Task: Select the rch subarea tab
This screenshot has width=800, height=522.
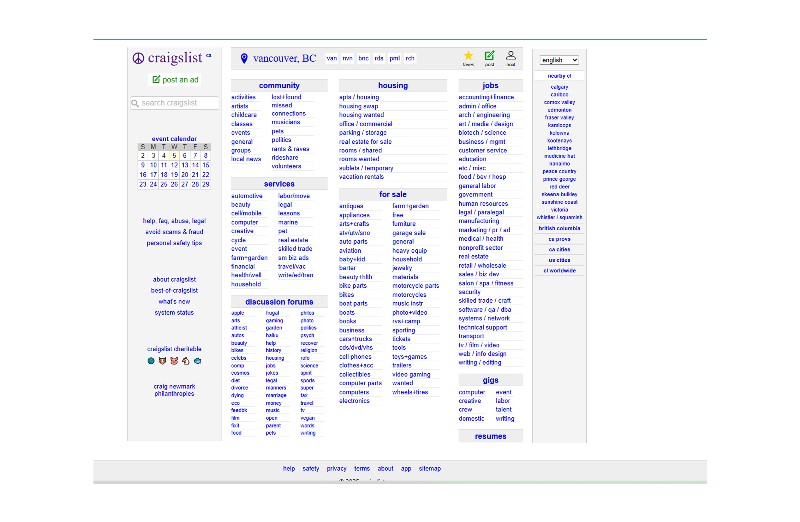Action: 410,58
